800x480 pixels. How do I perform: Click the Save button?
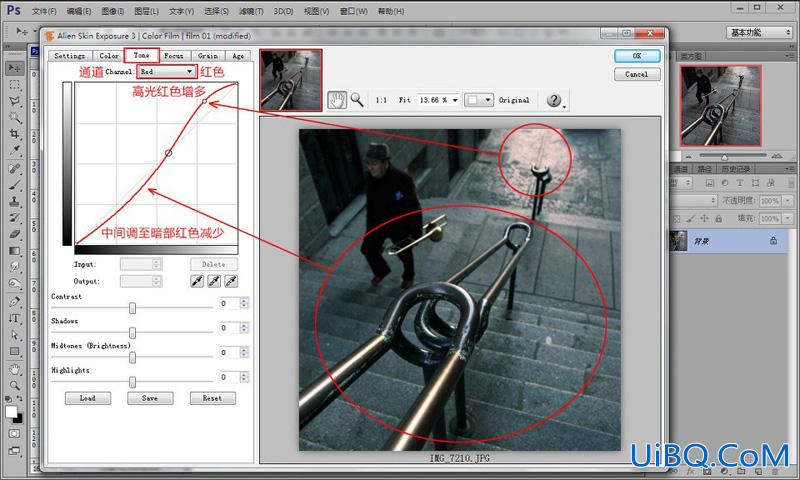click(150, 398)
